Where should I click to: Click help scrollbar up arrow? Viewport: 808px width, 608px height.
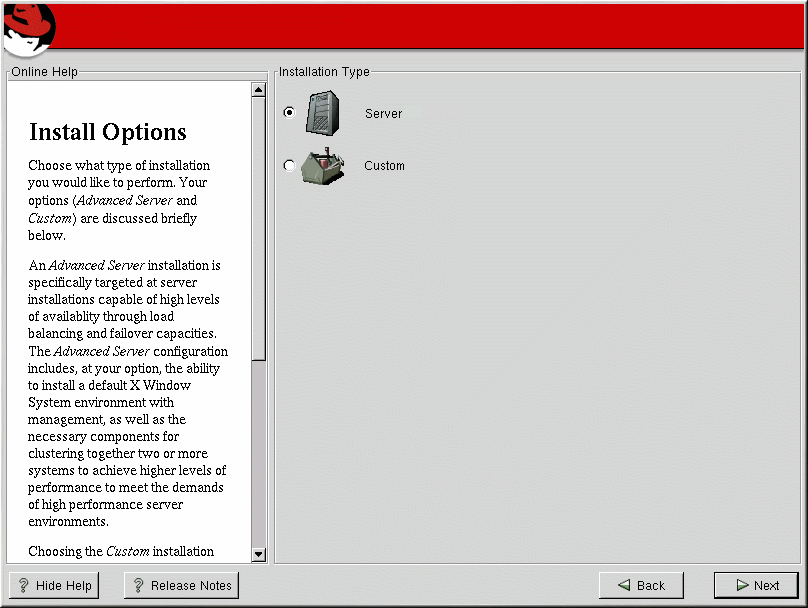click(x=259, y=90)
